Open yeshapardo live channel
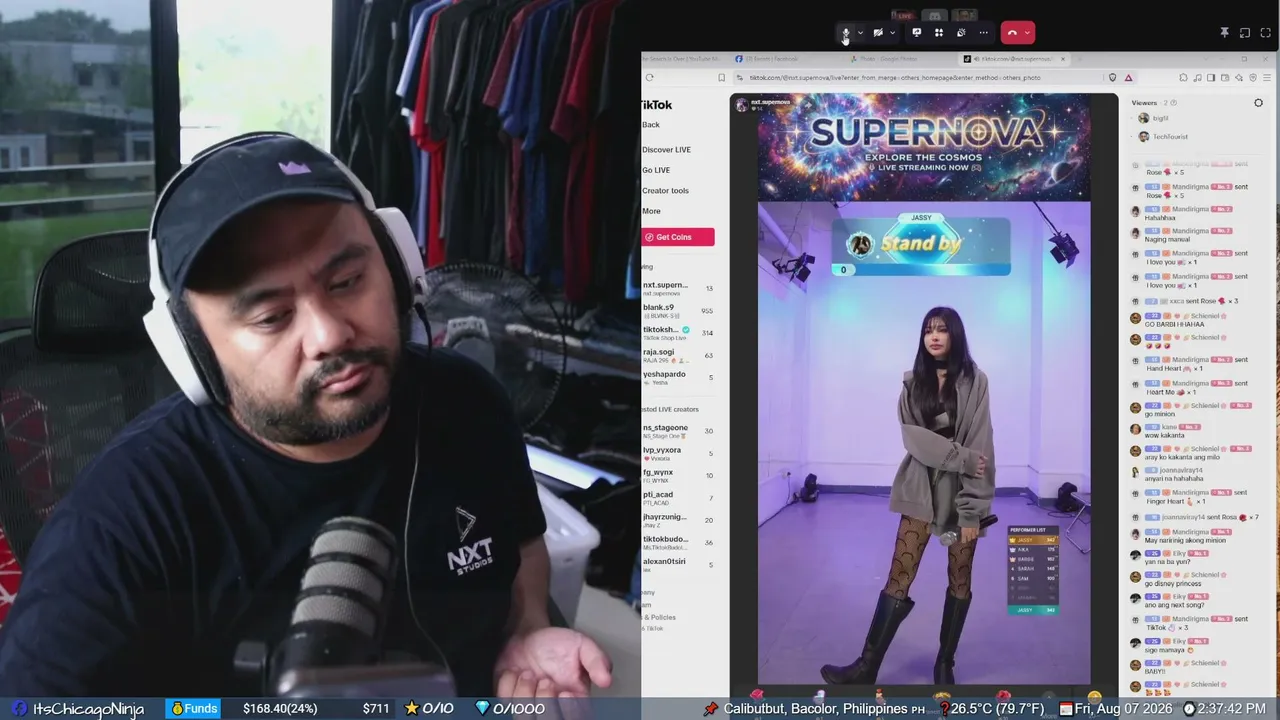The height and width of the screenshot is (720, 1280). point(678,377)
